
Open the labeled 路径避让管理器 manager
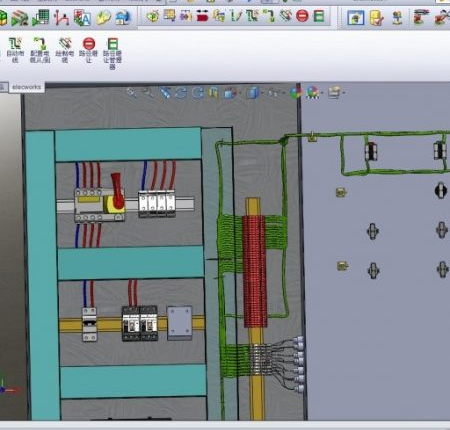[112, 53]
